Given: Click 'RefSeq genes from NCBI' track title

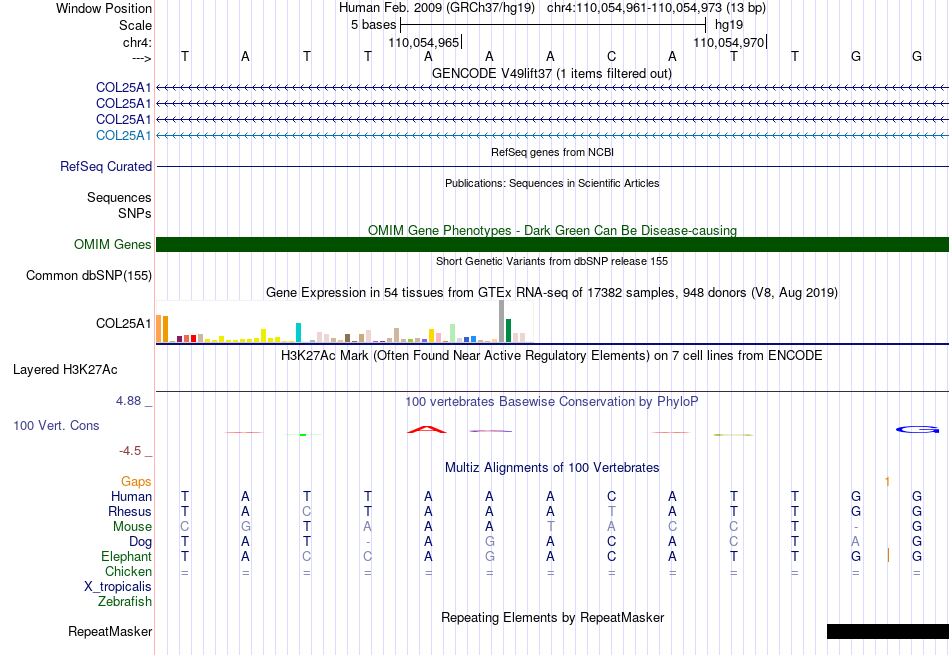Looking at the screenshot, I should click(x=552, y=152).
